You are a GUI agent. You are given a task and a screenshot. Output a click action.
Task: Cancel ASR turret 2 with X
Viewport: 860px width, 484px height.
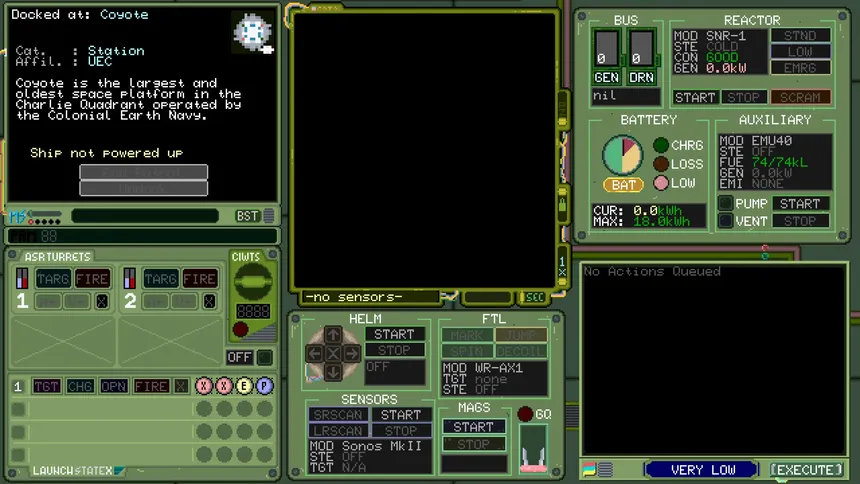coord(209,301)
